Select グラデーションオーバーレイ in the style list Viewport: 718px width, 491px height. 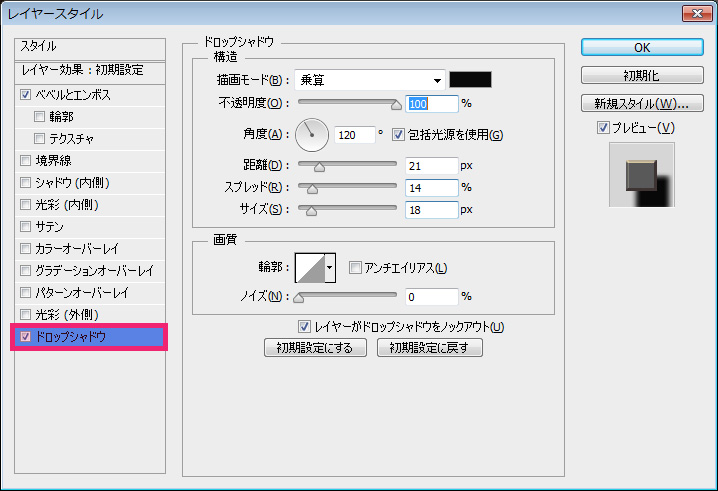[x=94, y=271]
